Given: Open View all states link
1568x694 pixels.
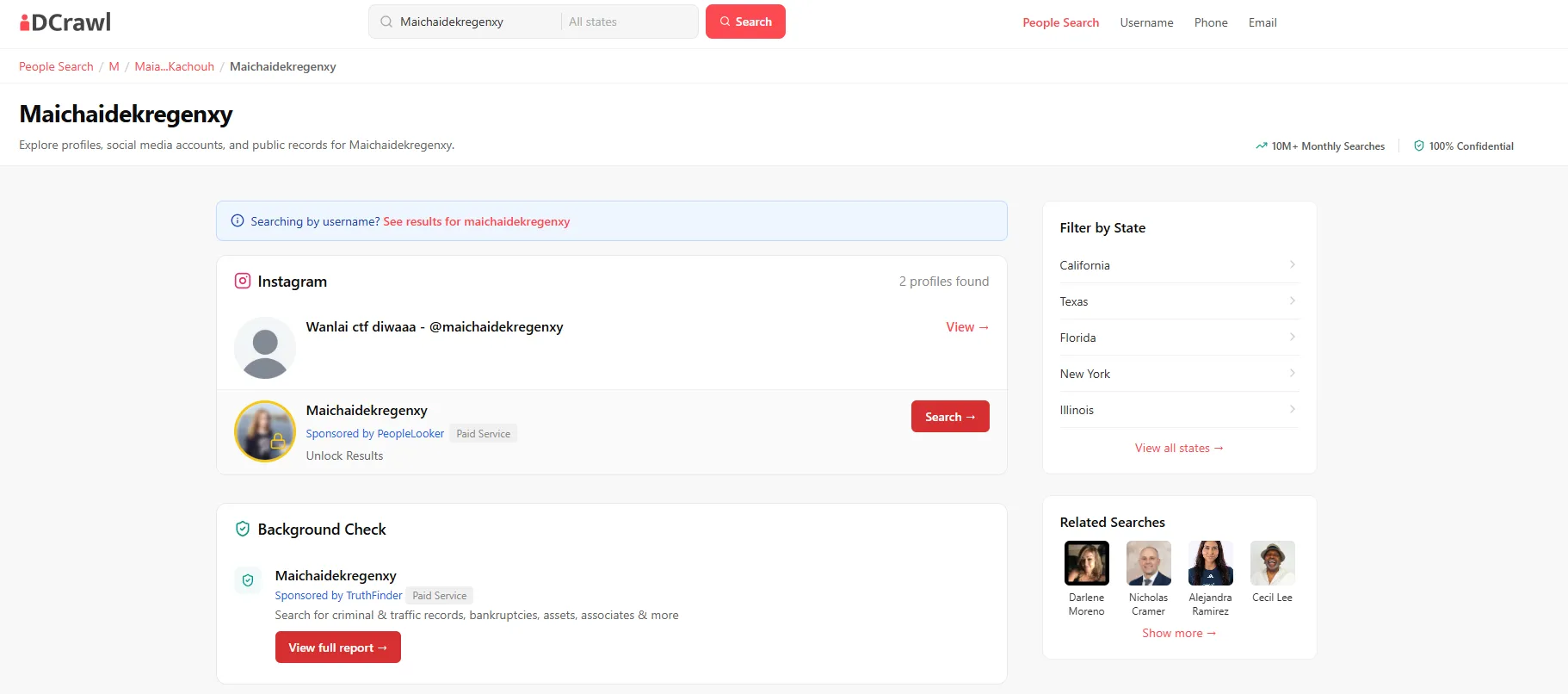Looking at the screenshot, I should (1178, 448).
